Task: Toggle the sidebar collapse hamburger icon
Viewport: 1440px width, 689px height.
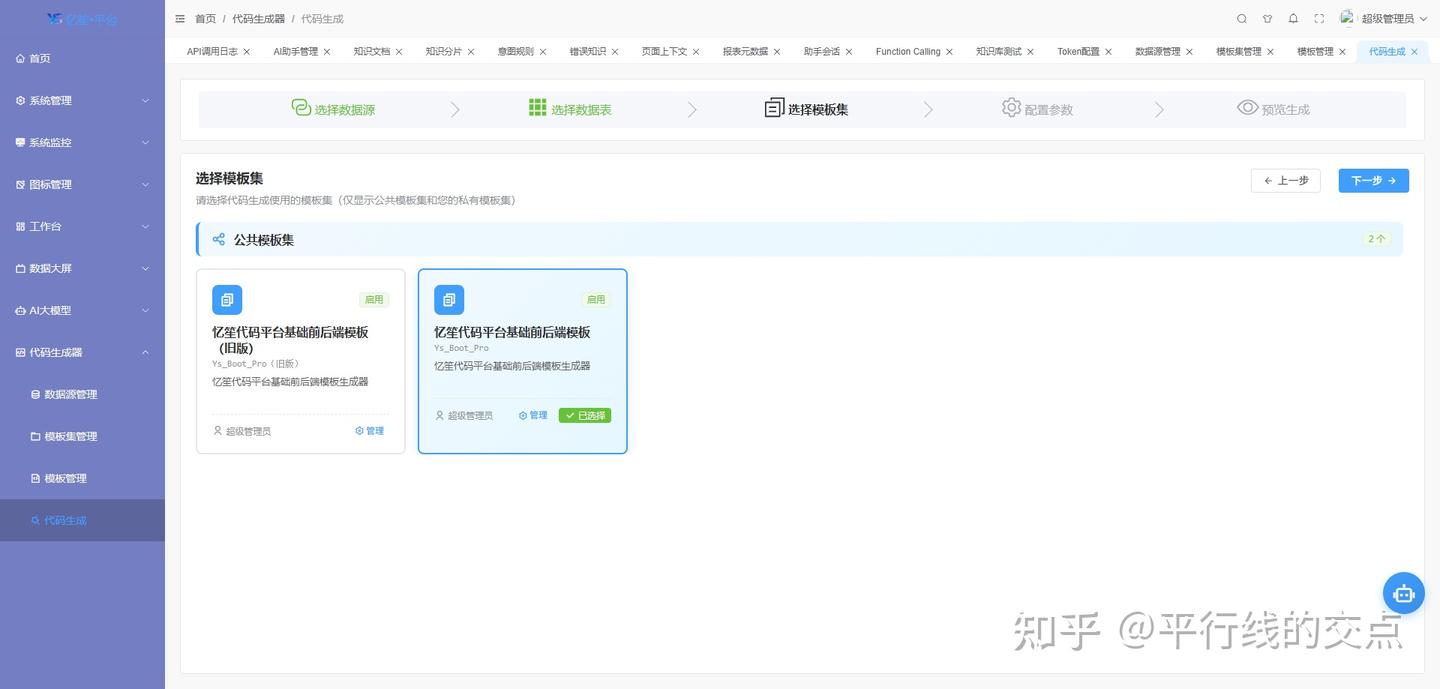Action: (180, 19)
